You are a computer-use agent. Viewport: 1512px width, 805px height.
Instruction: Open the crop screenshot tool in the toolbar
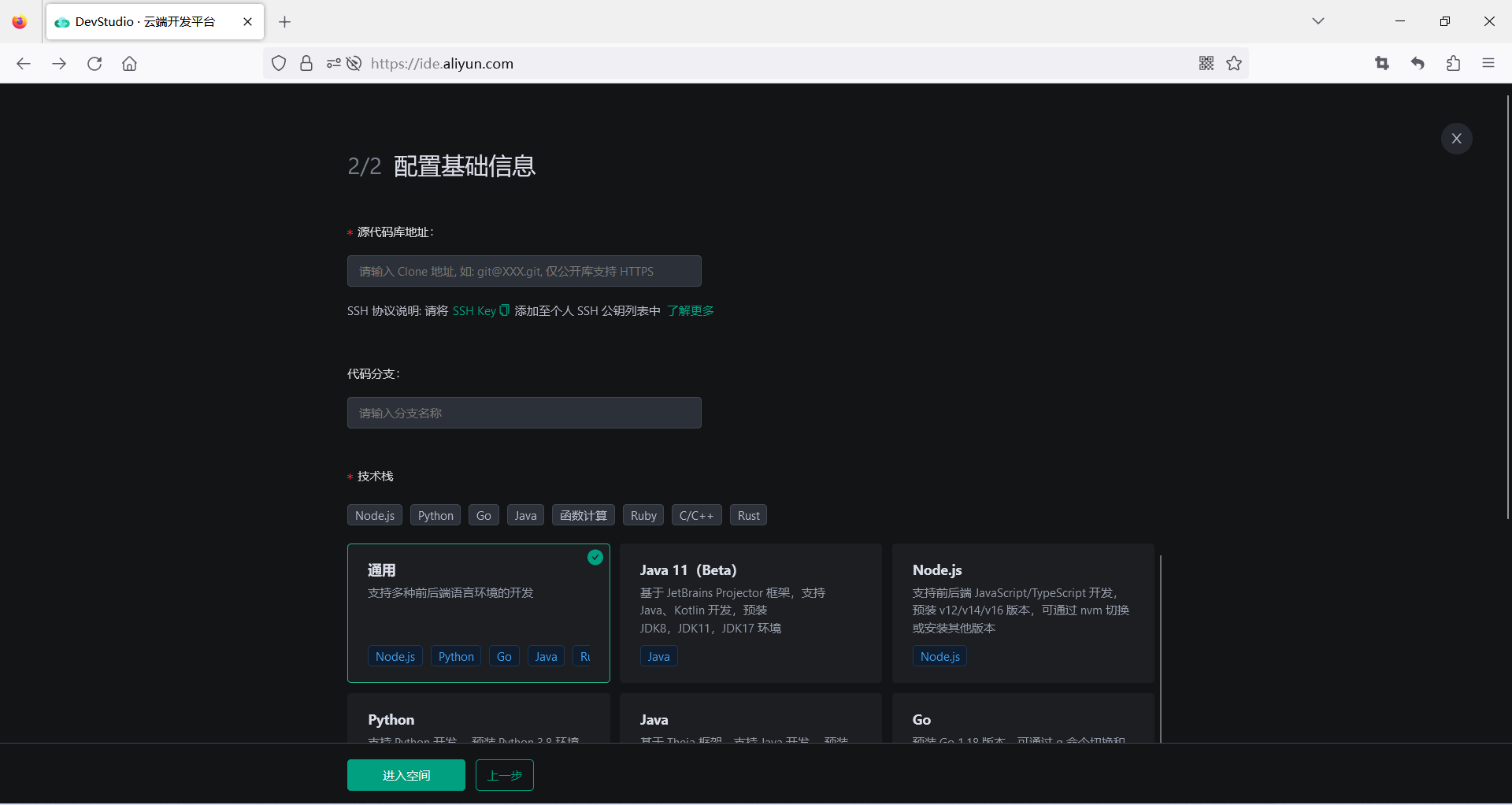[x=1382, y=64]
